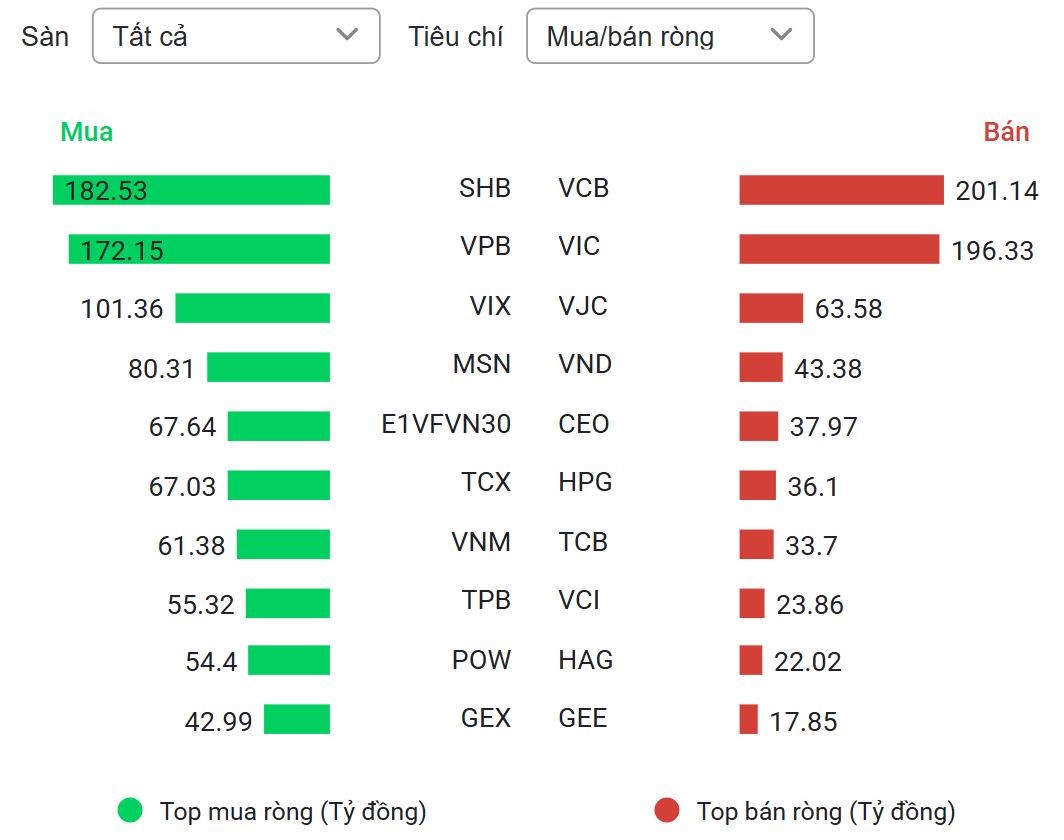
Task: Select the SHB buy bar
Action: click(x=190, y=189)
